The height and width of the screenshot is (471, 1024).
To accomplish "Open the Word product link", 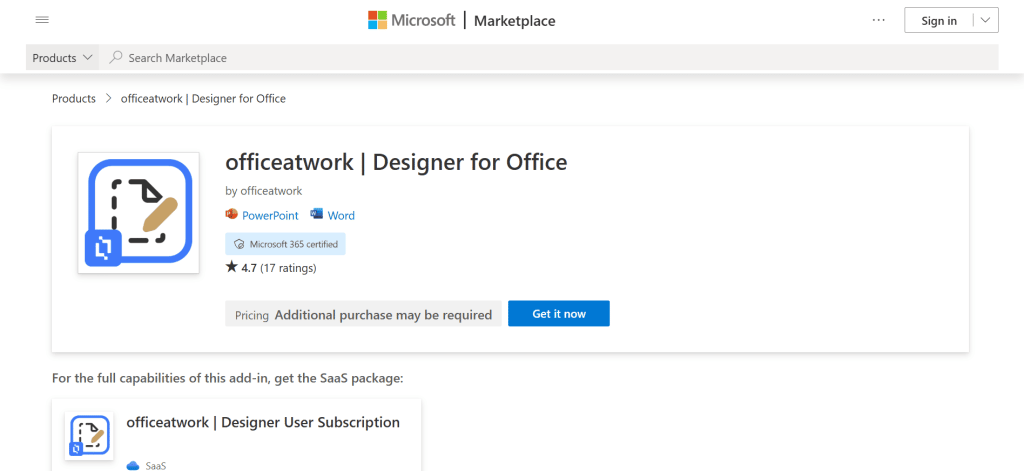I will click(341, 215).
